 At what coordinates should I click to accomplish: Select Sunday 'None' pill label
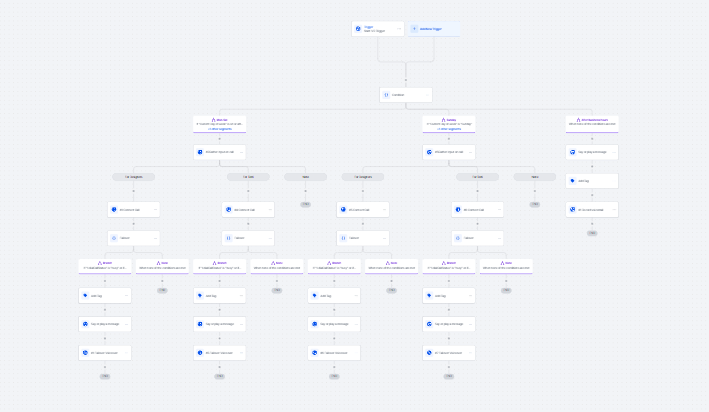coord(534,177)
